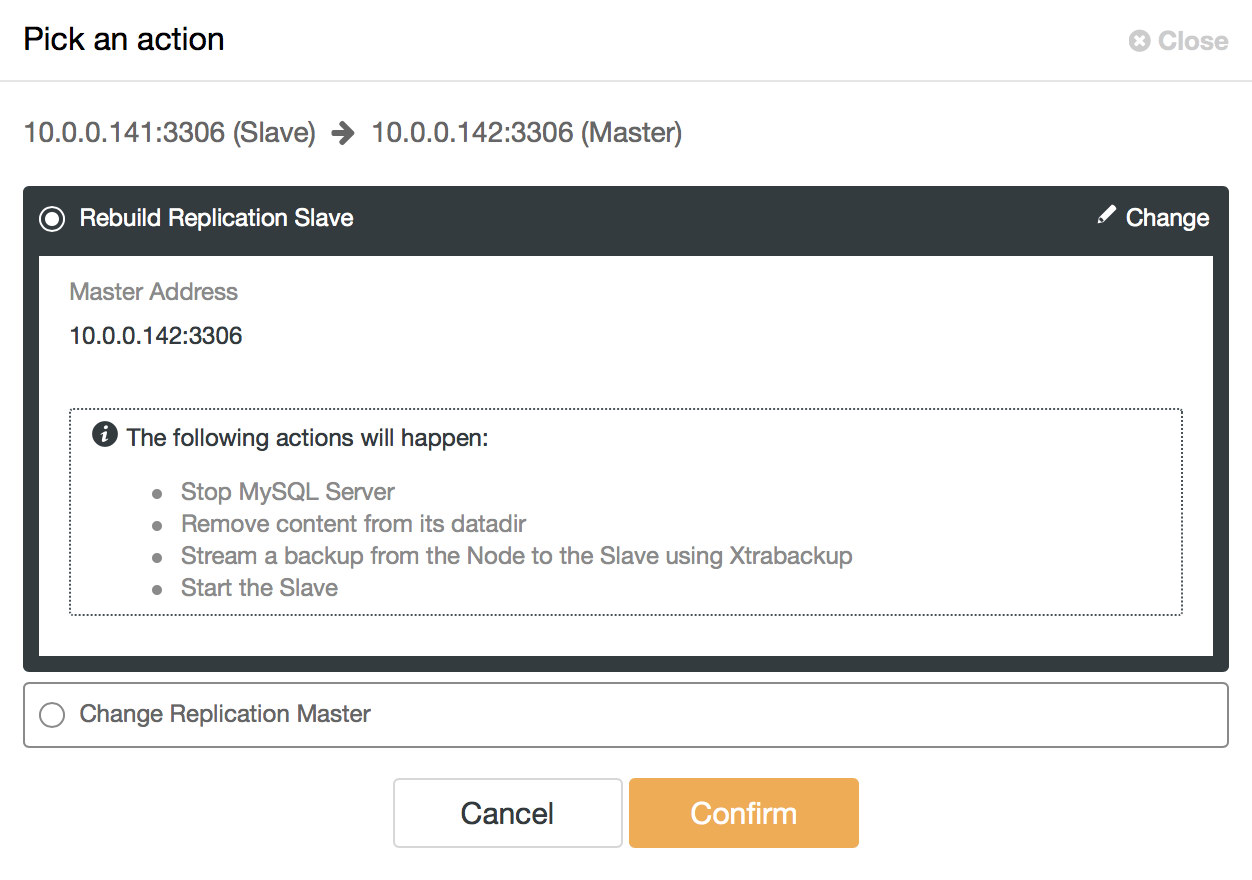Confirm the selected replication action
The image size is (1252, 880).
(x=744, y=813)
